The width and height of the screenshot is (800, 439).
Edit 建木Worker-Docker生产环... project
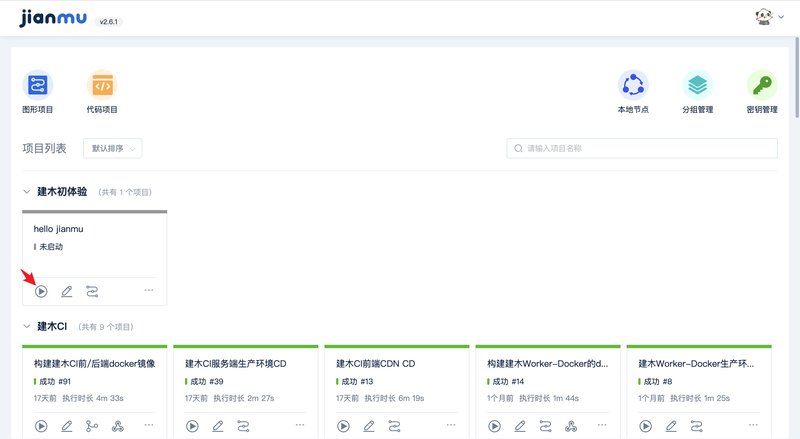[x=671, y=426]
